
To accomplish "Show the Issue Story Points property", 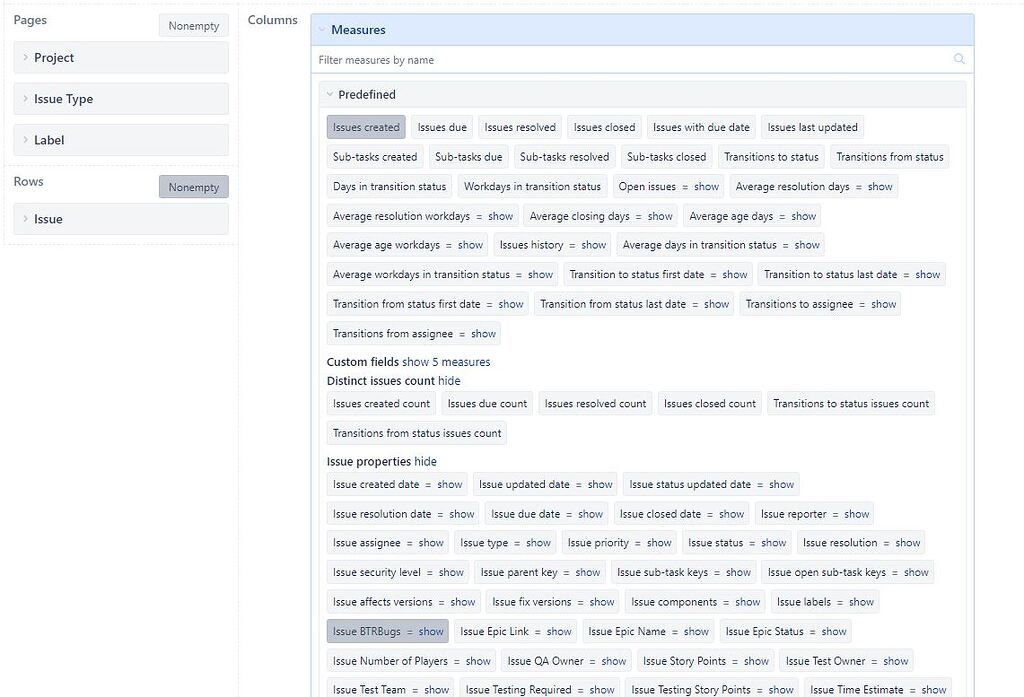I will tap(756, 660).
